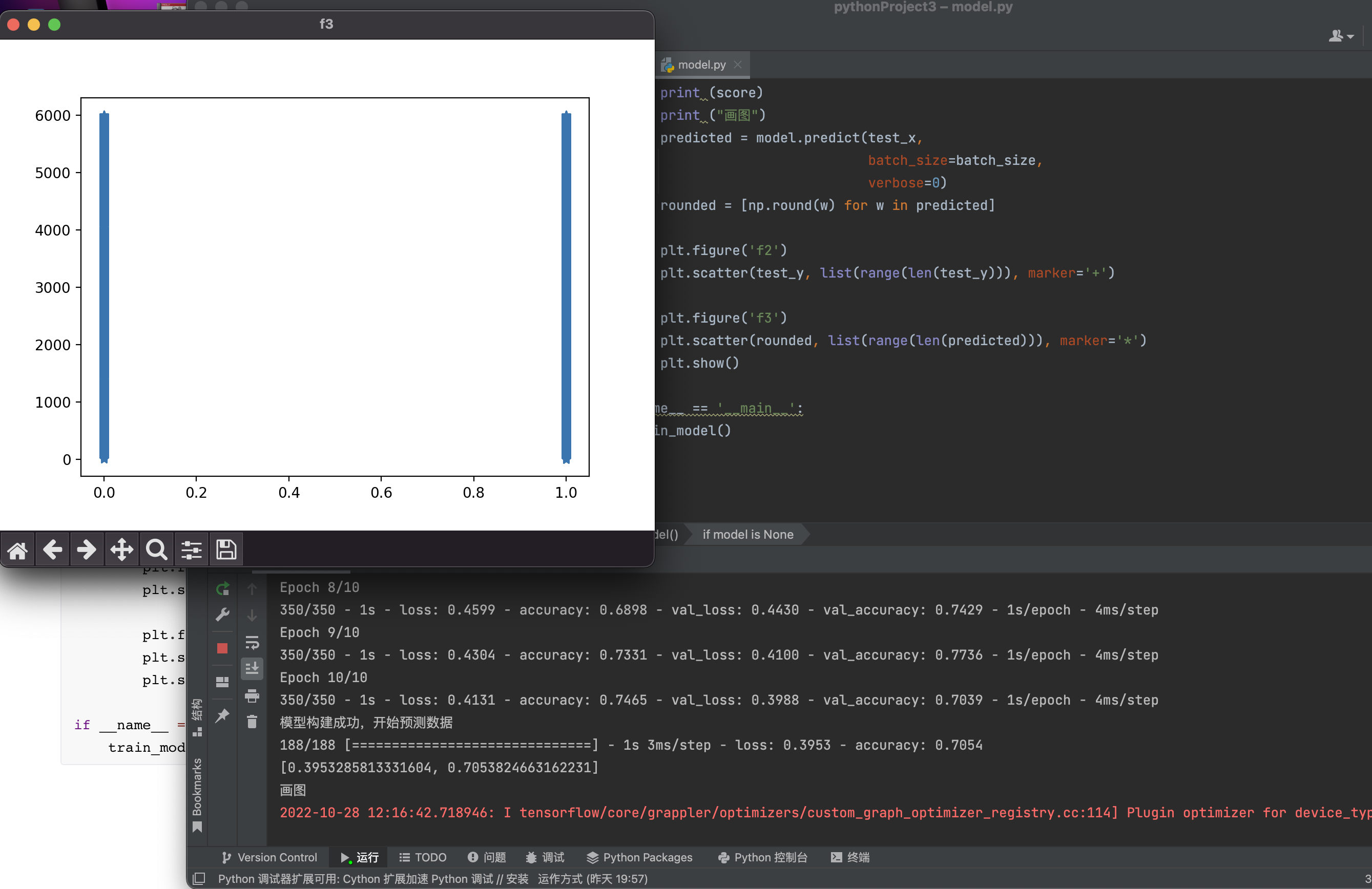Click the down arrow in console toolbar

[x=252, y=616]
